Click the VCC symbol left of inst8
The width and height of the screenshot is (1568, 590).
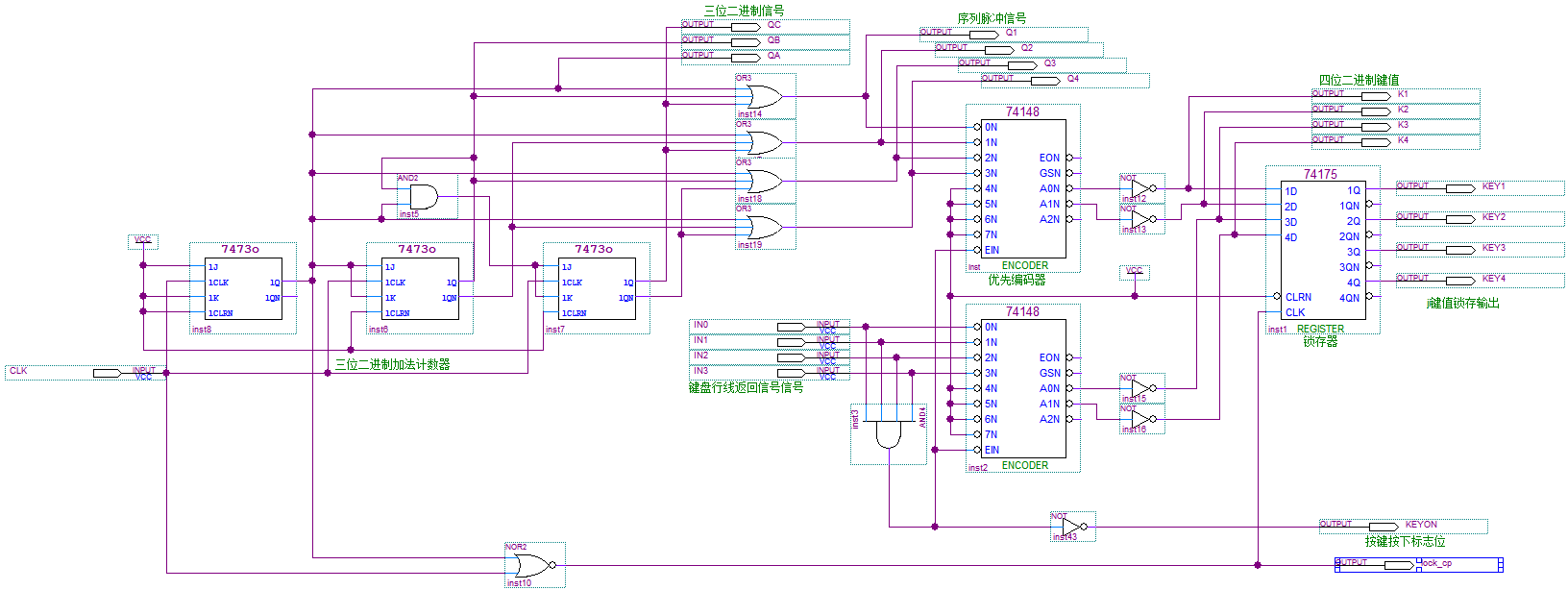(143, 241)
